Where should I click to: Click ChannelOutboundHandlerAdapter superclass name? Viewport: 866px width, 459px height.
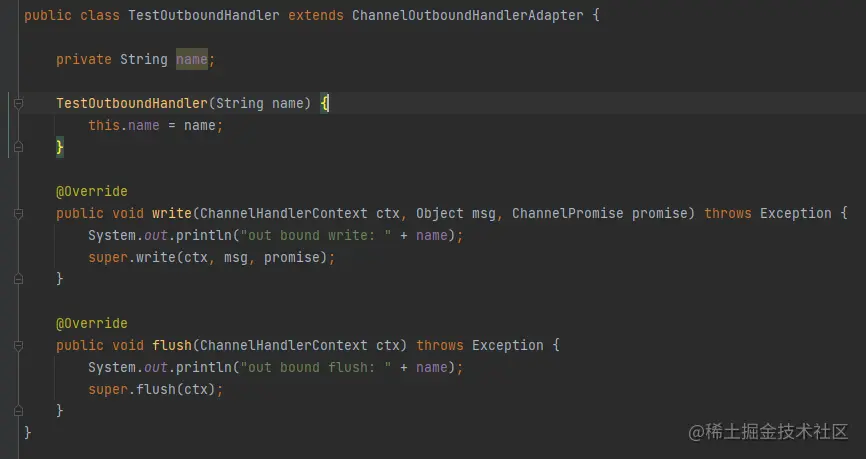point(467,15)
